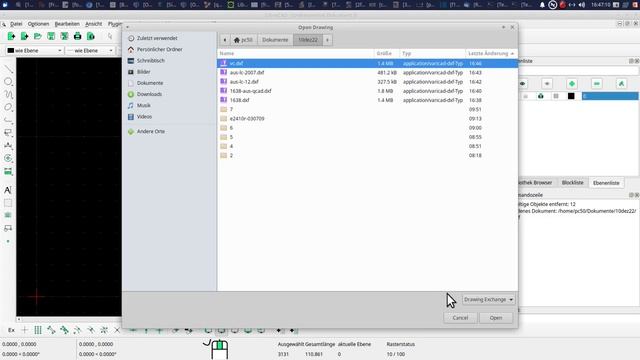Open the Bearbeiten menu

point(67,24)
